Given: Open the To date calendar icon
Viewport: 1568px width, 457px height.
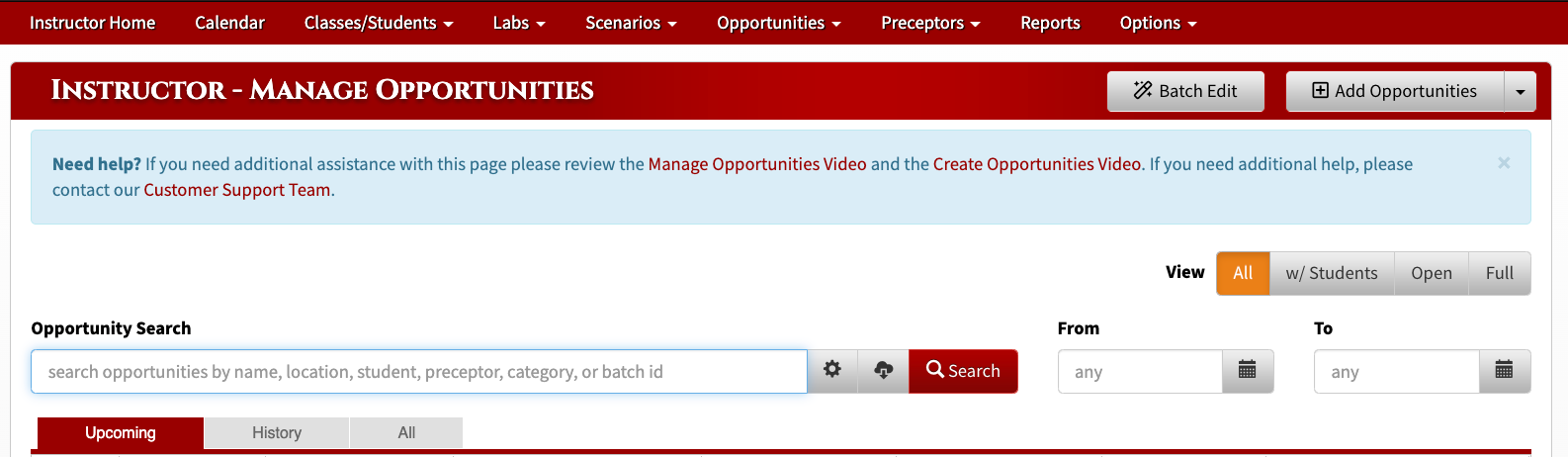Looking at the screenshot, I should coord(1505,371).
